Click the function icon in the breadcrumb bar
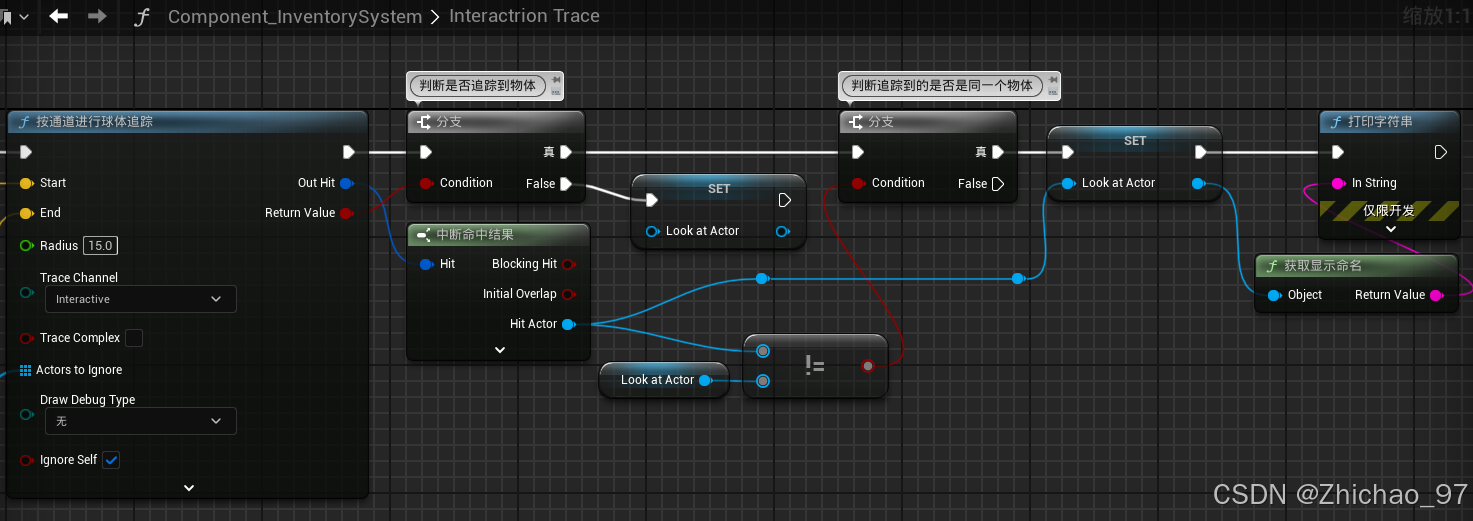The image size is (1473, 521). 142,17
